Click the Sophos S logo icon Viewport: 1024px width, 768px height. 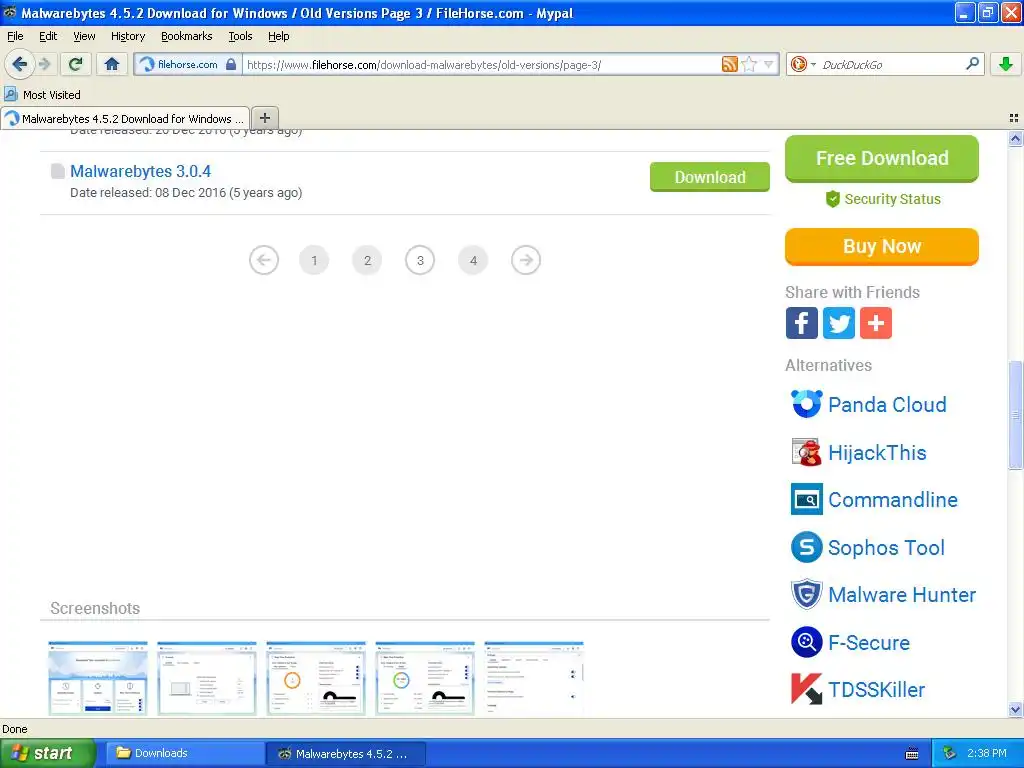coord(806,547)
